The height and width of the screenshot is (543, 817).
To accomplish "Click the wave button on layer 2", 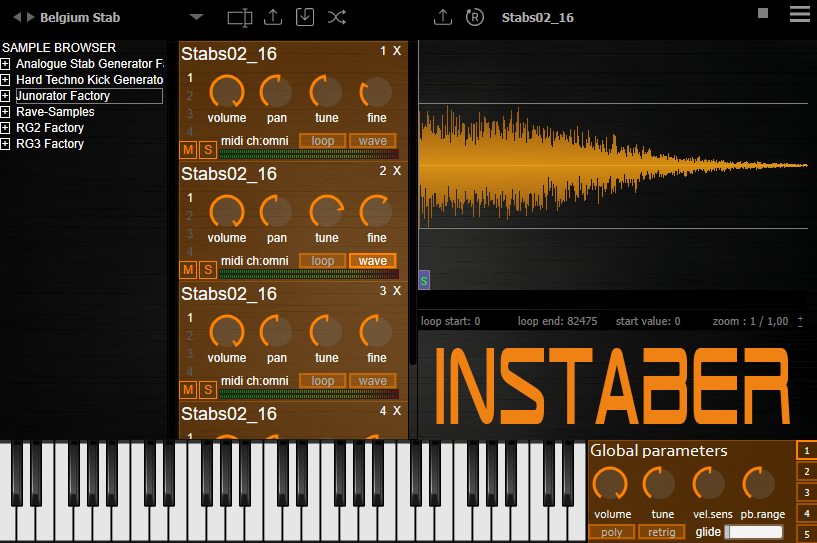I will click(x=373, y=261).
